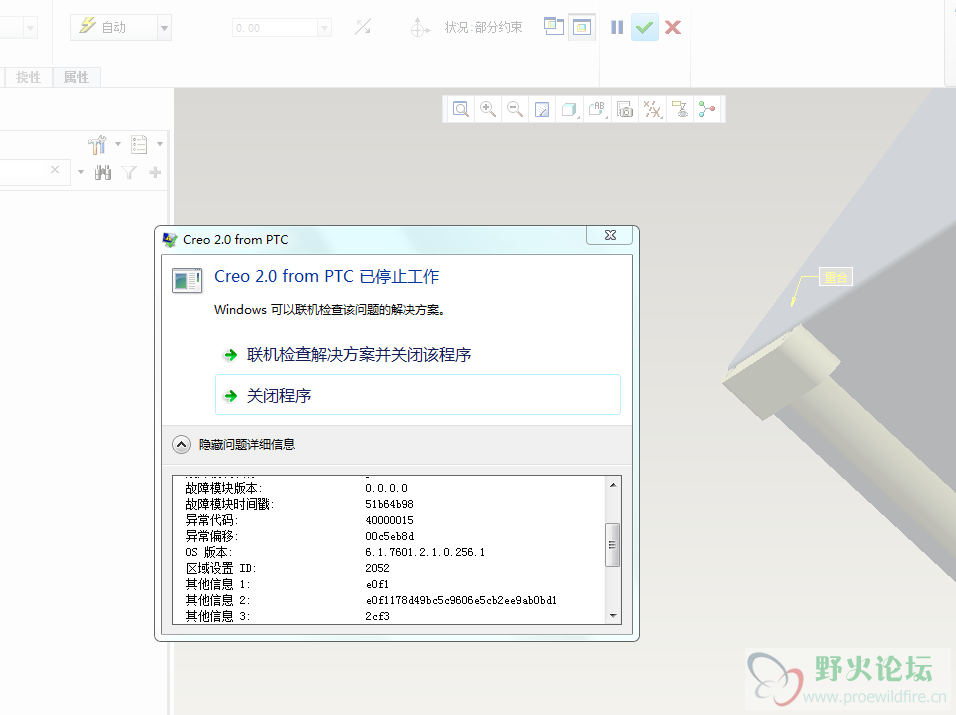This screenshot has height=715, width=956.
Task: Click the scrollbar thumb in details box
Action: [613, 545]
